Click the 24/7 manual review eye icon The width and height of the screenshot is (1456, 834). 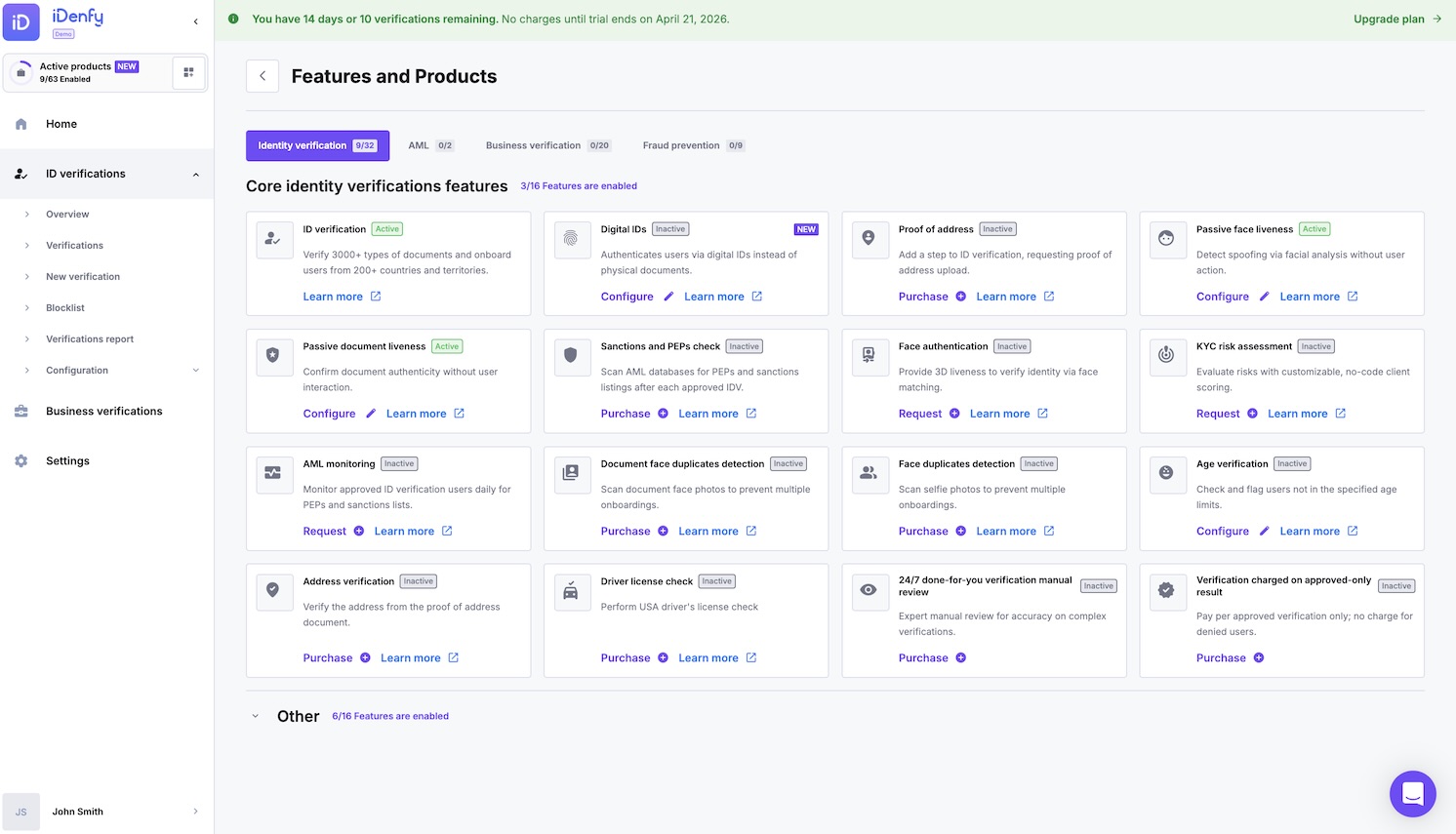869,591
